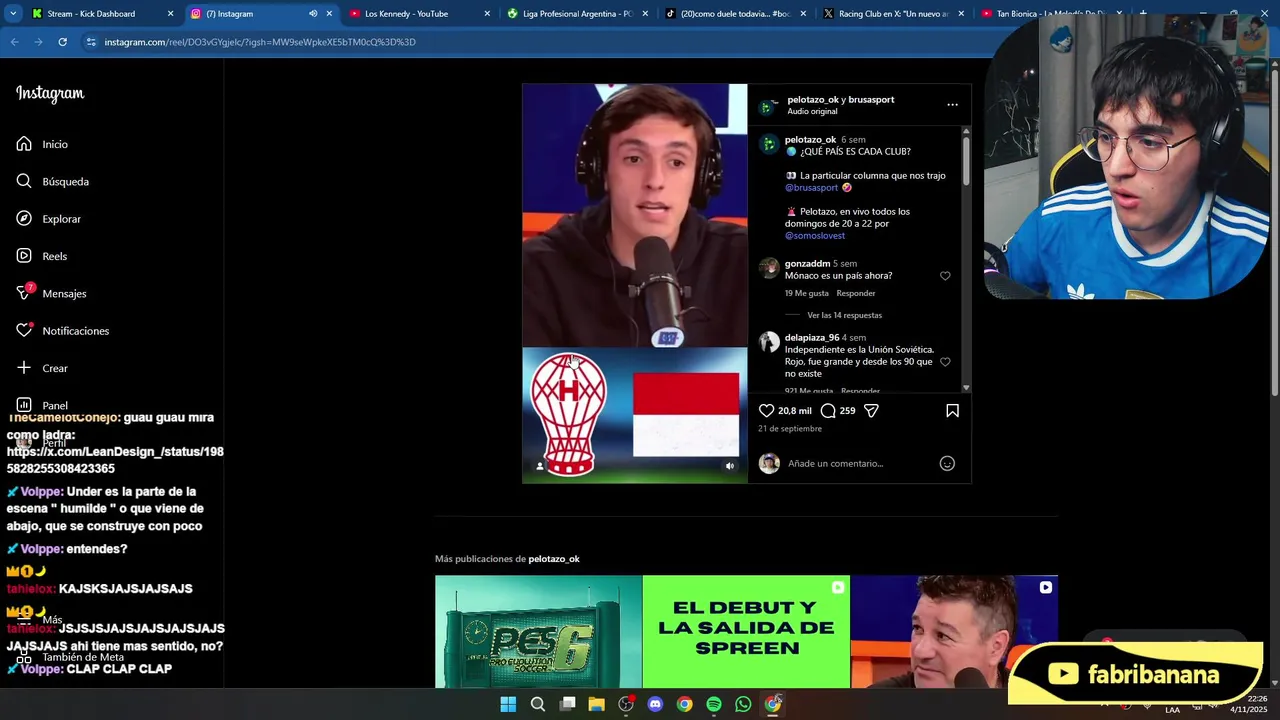The image size is (1280, 720).
Task: Open File Explorer from taskbar
Action: point(596,704)
